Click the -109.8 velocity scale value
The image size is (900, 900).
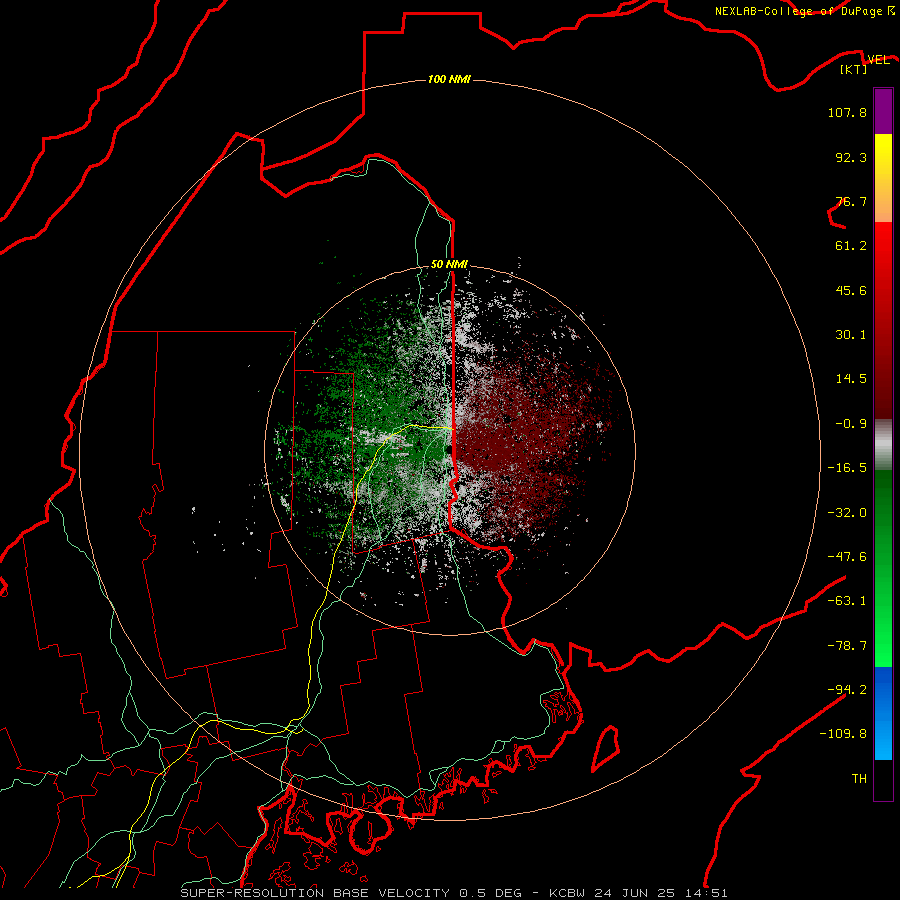coord(843,734)
